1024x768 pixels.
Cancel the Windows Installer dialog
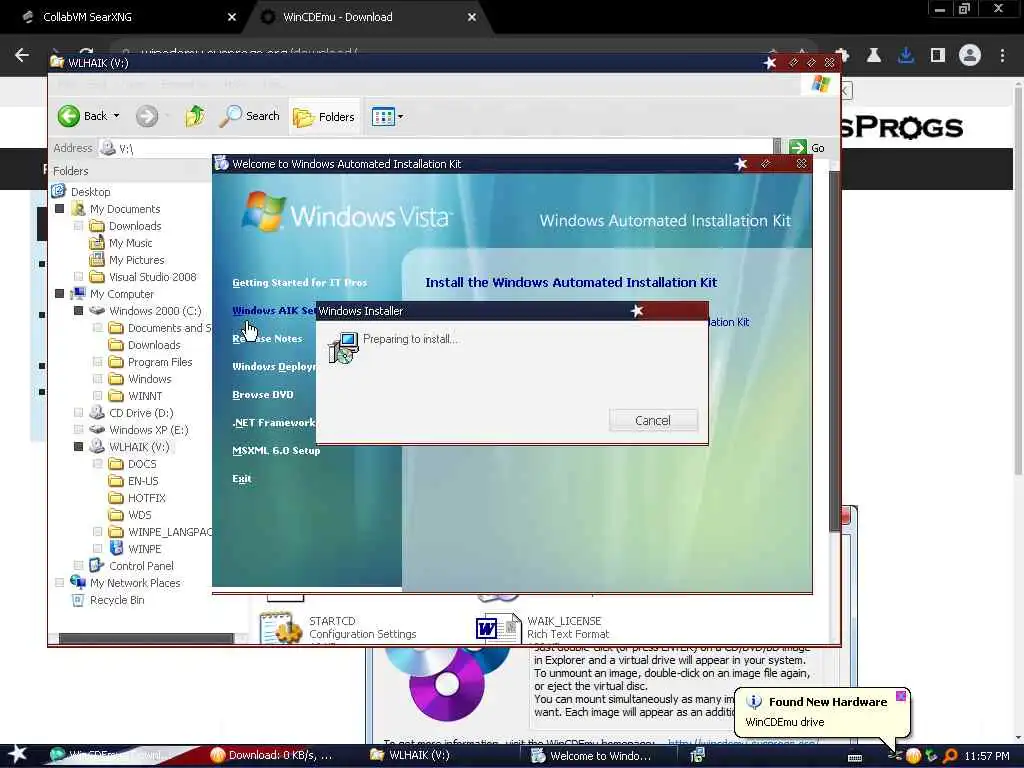[653, 421]
